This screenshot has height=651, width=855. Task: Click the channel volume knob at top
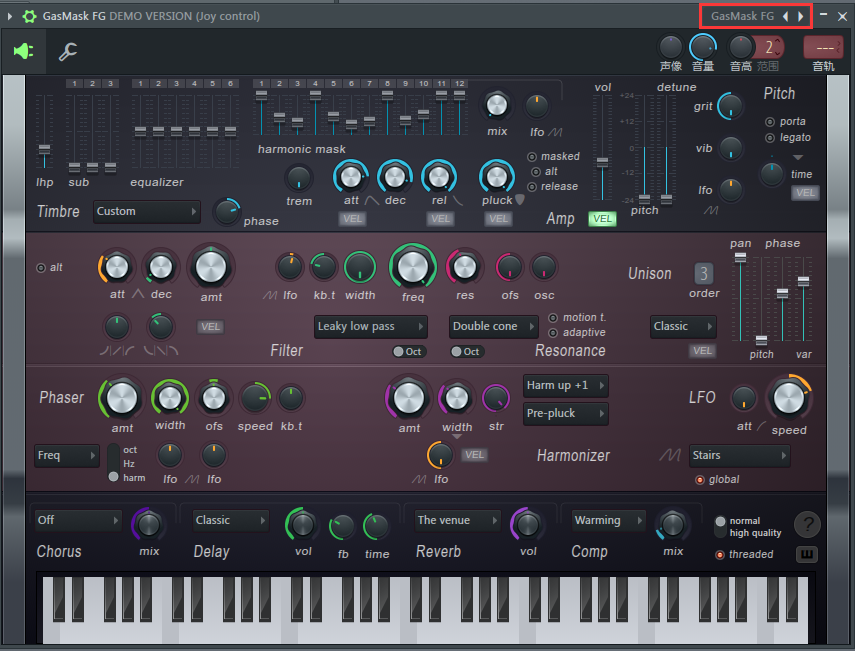pyautogui.click(x=703, y=47)
